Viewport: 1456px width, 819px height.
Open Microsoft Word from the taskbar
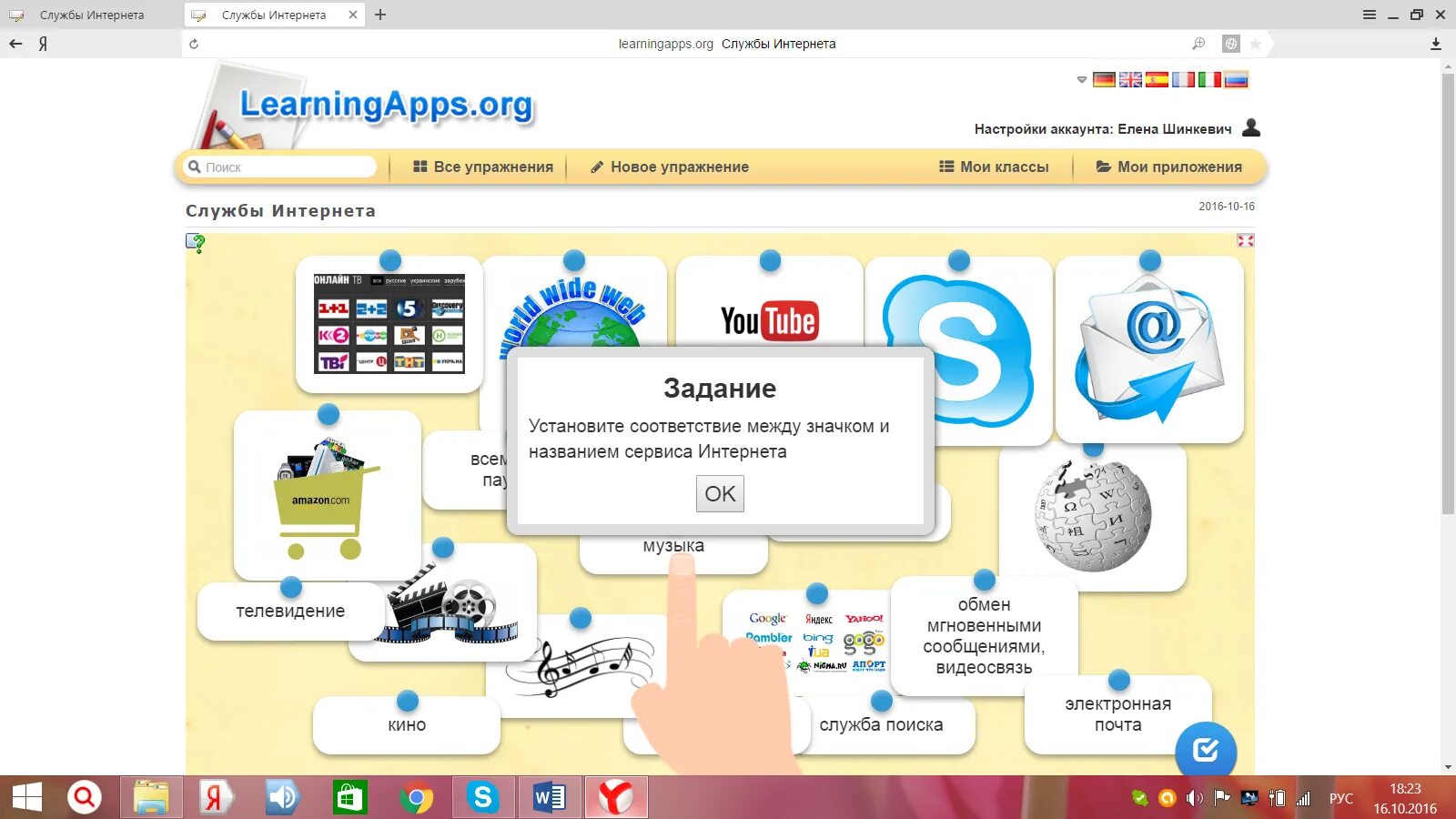click(x=550, y=797)
